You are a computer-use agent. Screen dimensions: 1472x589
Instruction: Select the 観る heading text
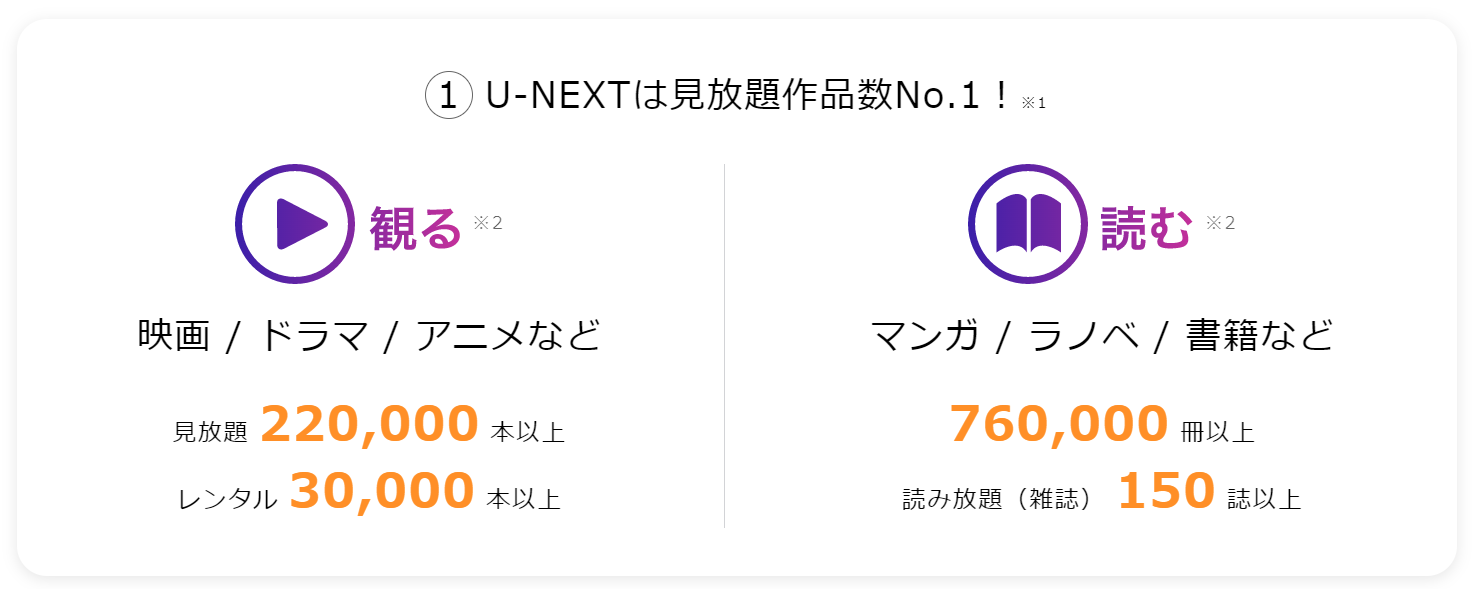click(x=415, y=228)
